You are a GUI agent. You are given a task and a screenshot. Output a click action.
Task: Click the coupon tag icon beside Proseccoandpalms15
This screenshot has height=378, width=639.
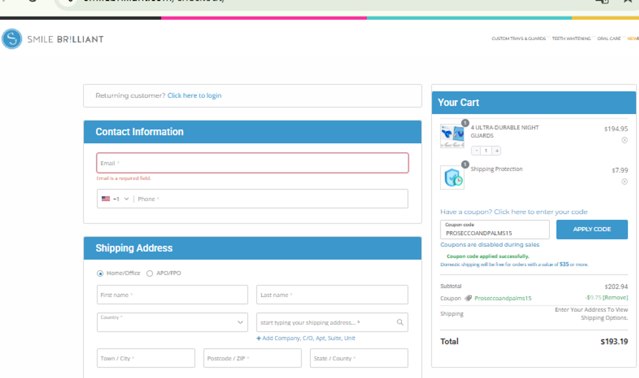click(468, 298)
